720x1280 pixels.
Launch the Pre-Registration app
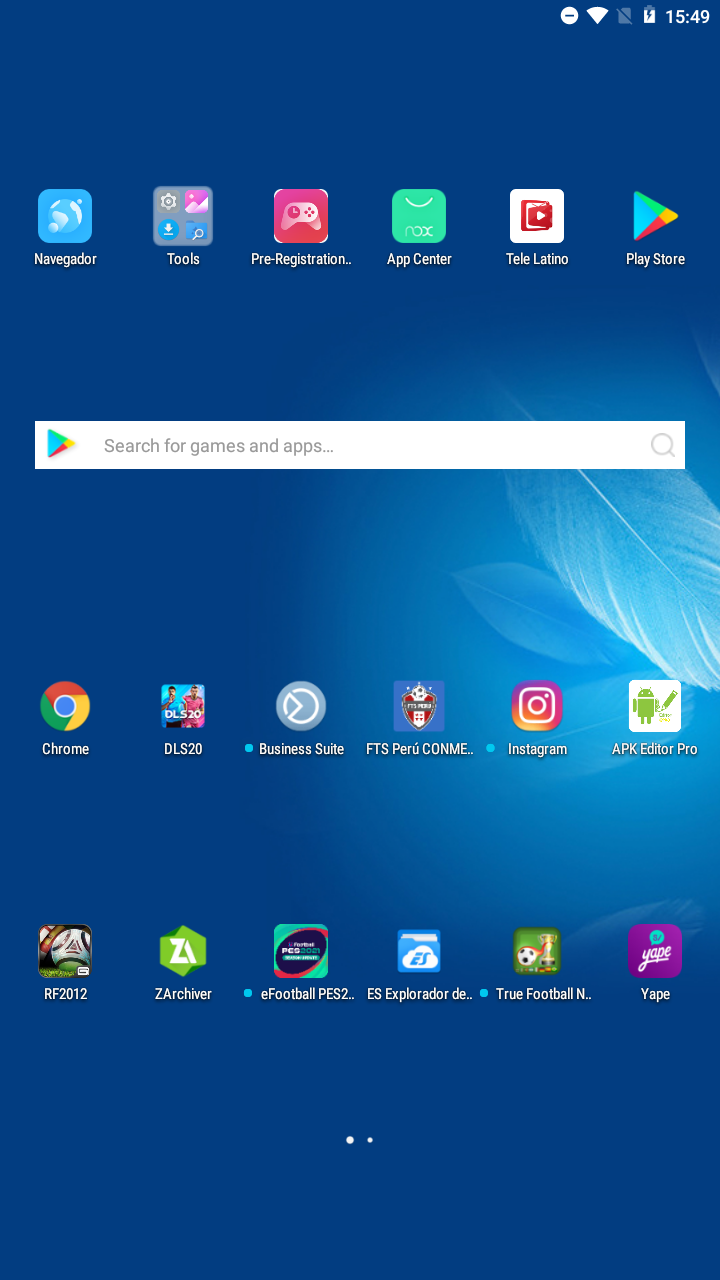point(301,216)
